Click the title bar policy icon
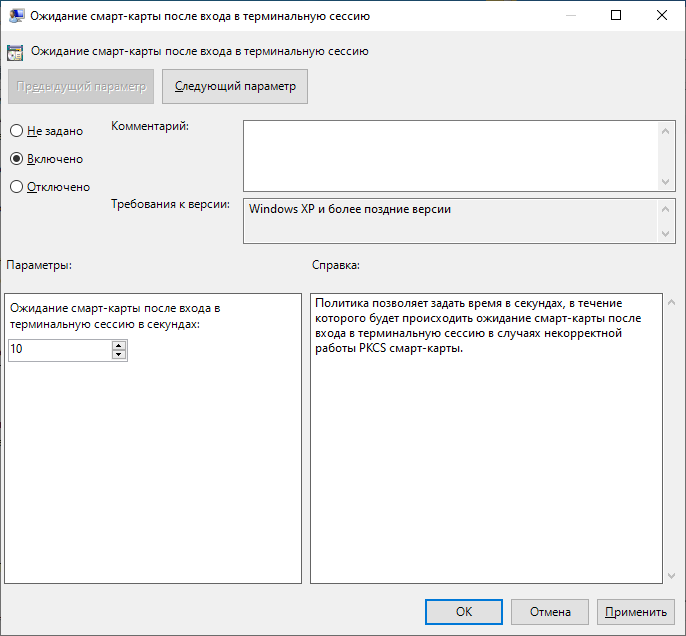686x636 pixels. coord(17,16)
